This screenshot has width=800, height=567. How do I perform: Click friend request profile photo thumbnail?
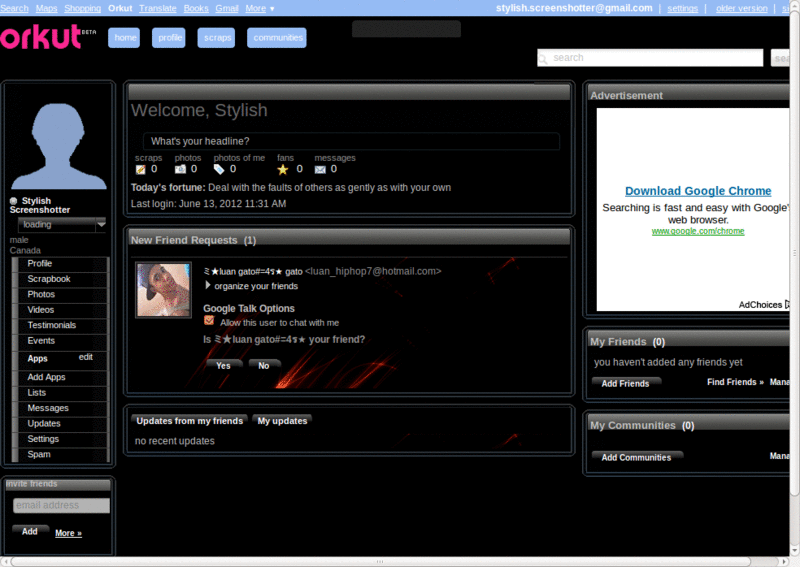click(x=163, y=290)
